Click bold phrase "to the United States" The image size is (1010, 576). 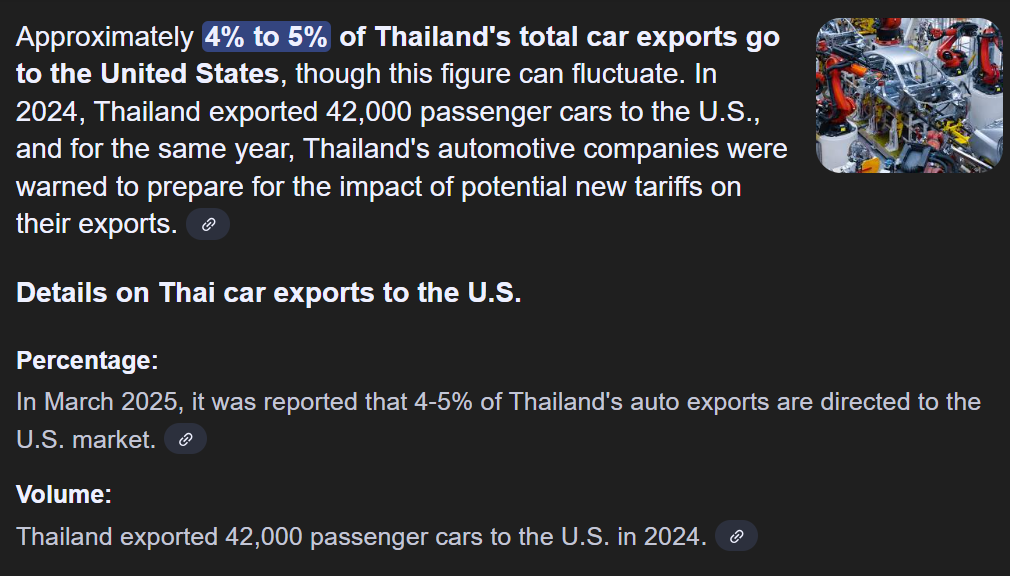[147, 74]
